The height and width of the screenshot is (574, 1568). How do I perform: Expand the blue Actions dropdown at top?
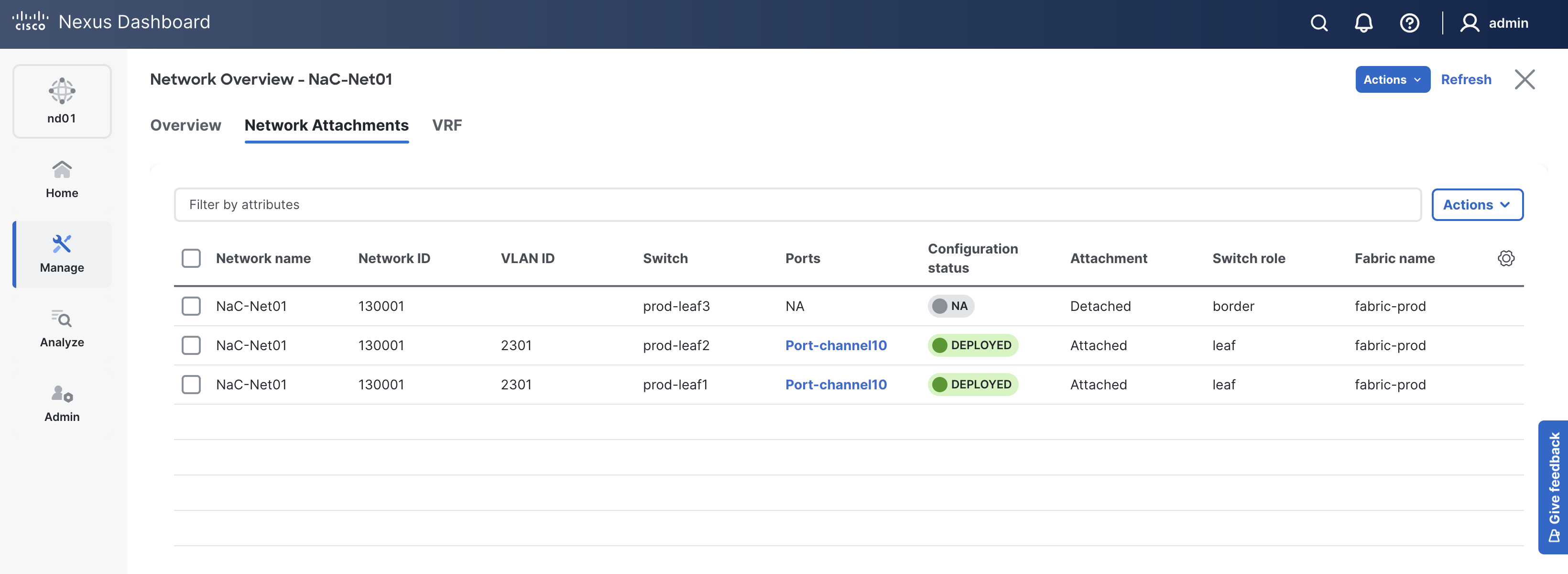pyautogui.click(x=1392, y=80)
